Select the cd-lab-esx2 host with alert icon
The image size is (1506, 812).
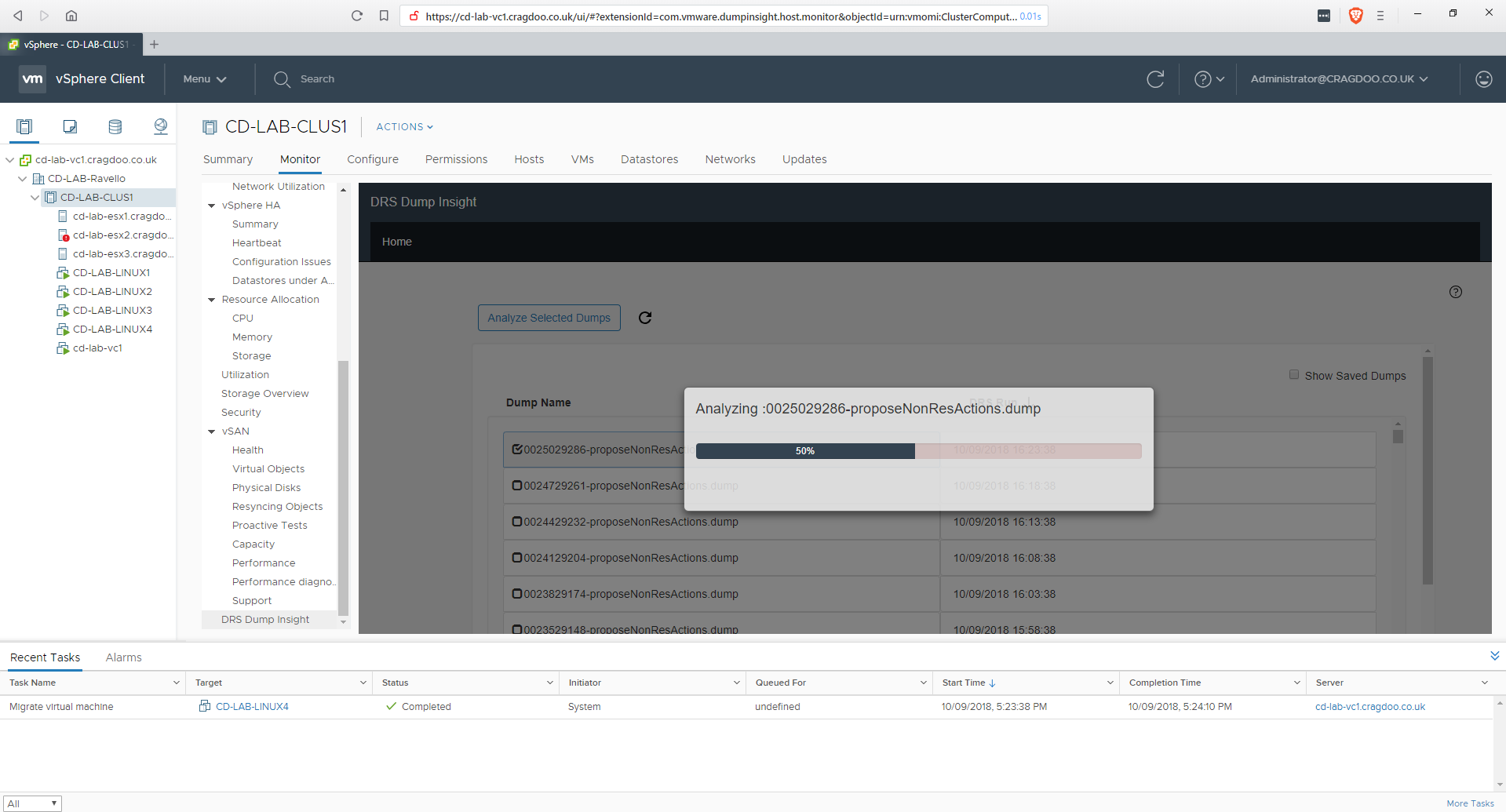[116, 235]
